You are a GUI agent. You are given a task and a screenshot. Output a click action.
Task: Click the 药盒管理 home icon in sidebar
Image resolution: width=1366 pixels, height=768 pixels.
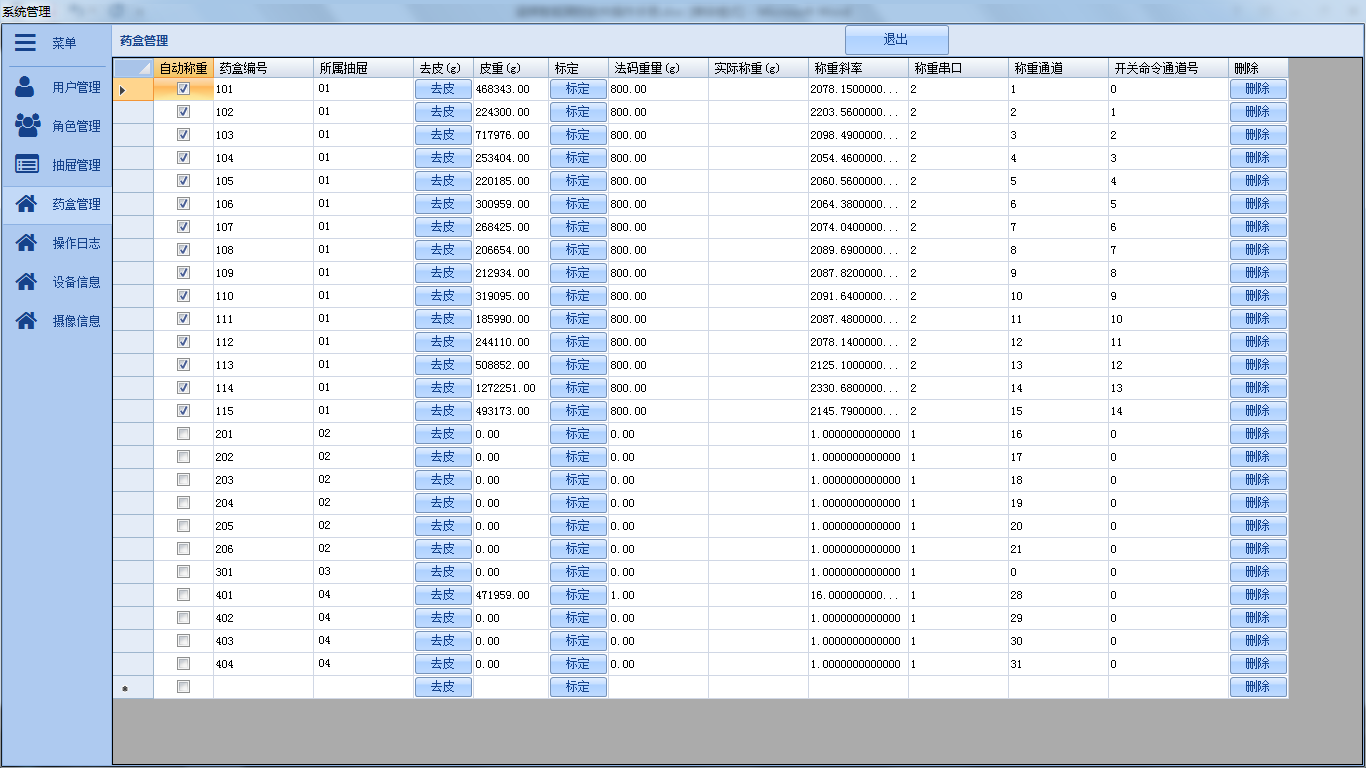[27, 204]
